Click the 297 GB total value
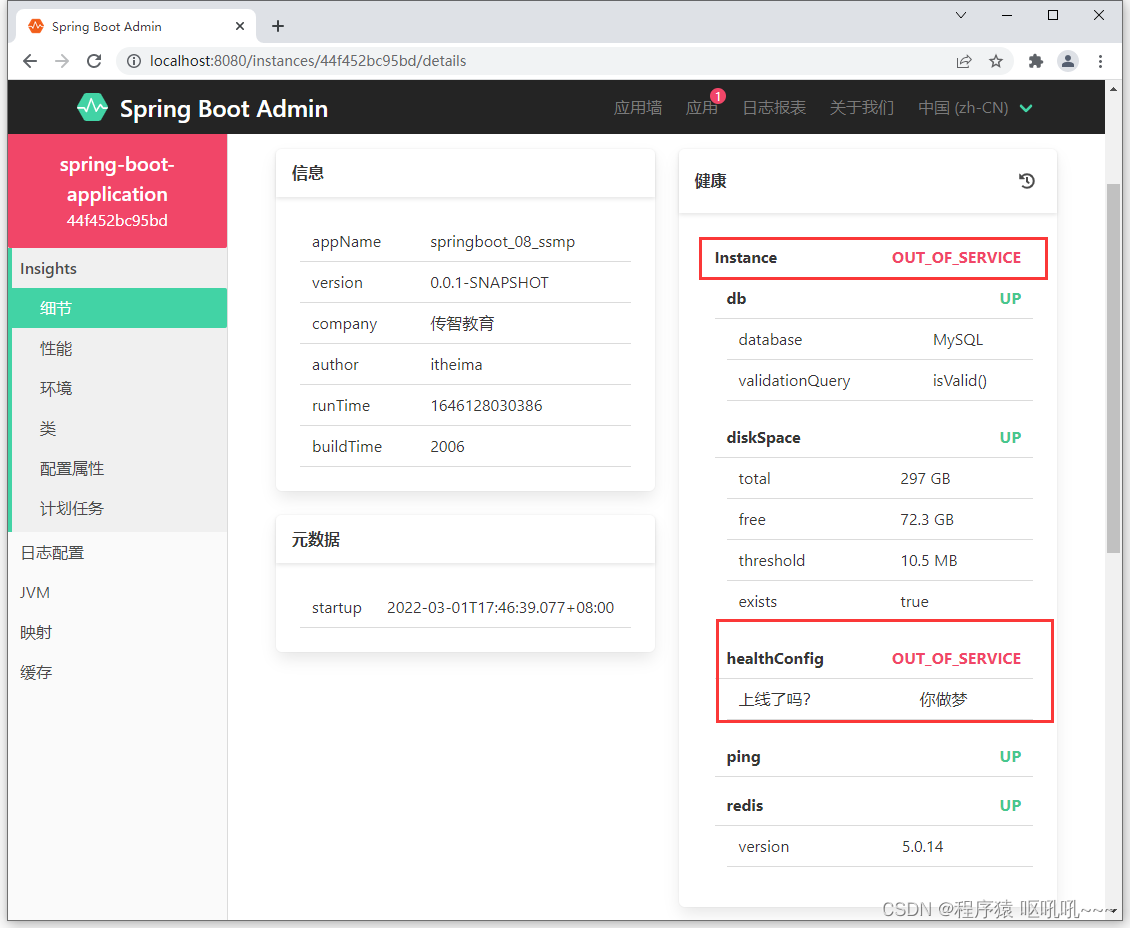 point(925,478)
